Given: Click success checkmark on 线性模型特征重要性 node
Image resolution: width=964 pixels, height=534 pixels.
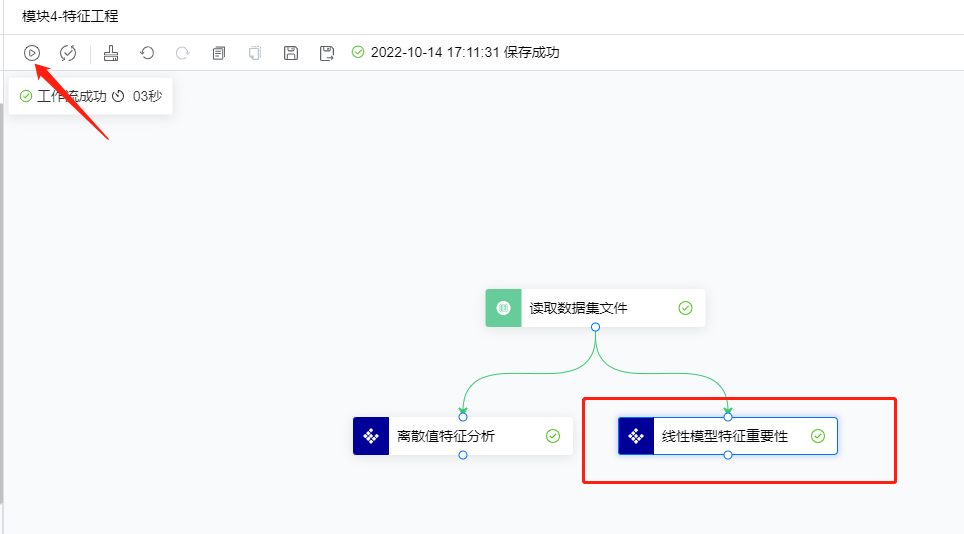Looking at the screenshot, I should click(818, 436).
